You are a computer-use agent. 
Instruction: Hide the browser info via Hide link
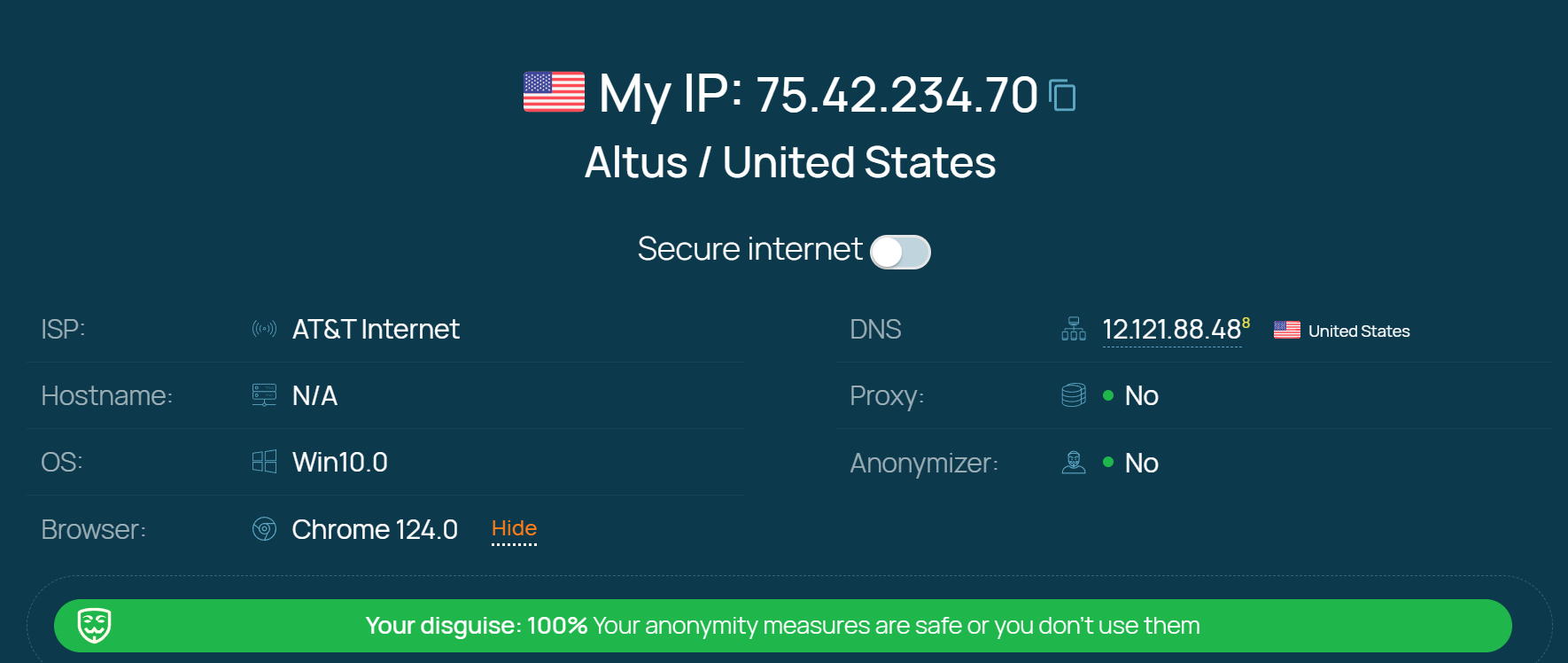pos(514,528)
